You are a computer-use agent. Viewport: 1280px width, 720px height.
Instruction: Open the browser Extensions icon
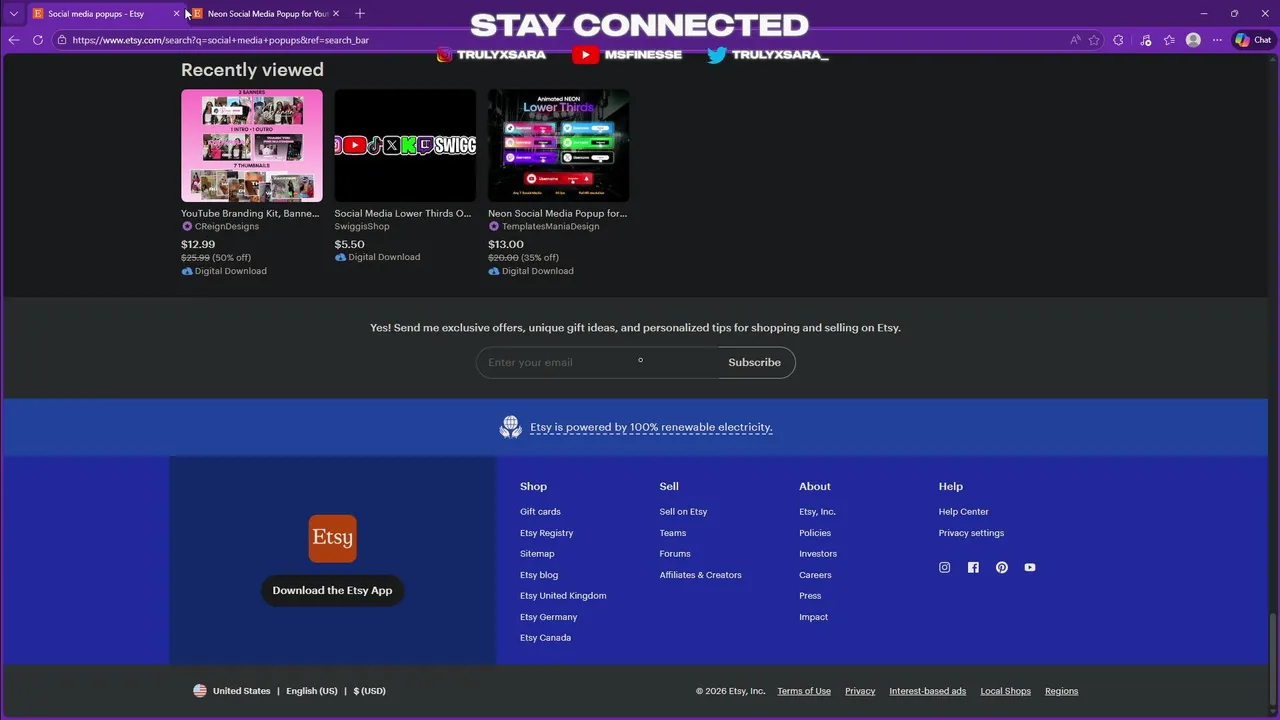tap(1118, 40)
